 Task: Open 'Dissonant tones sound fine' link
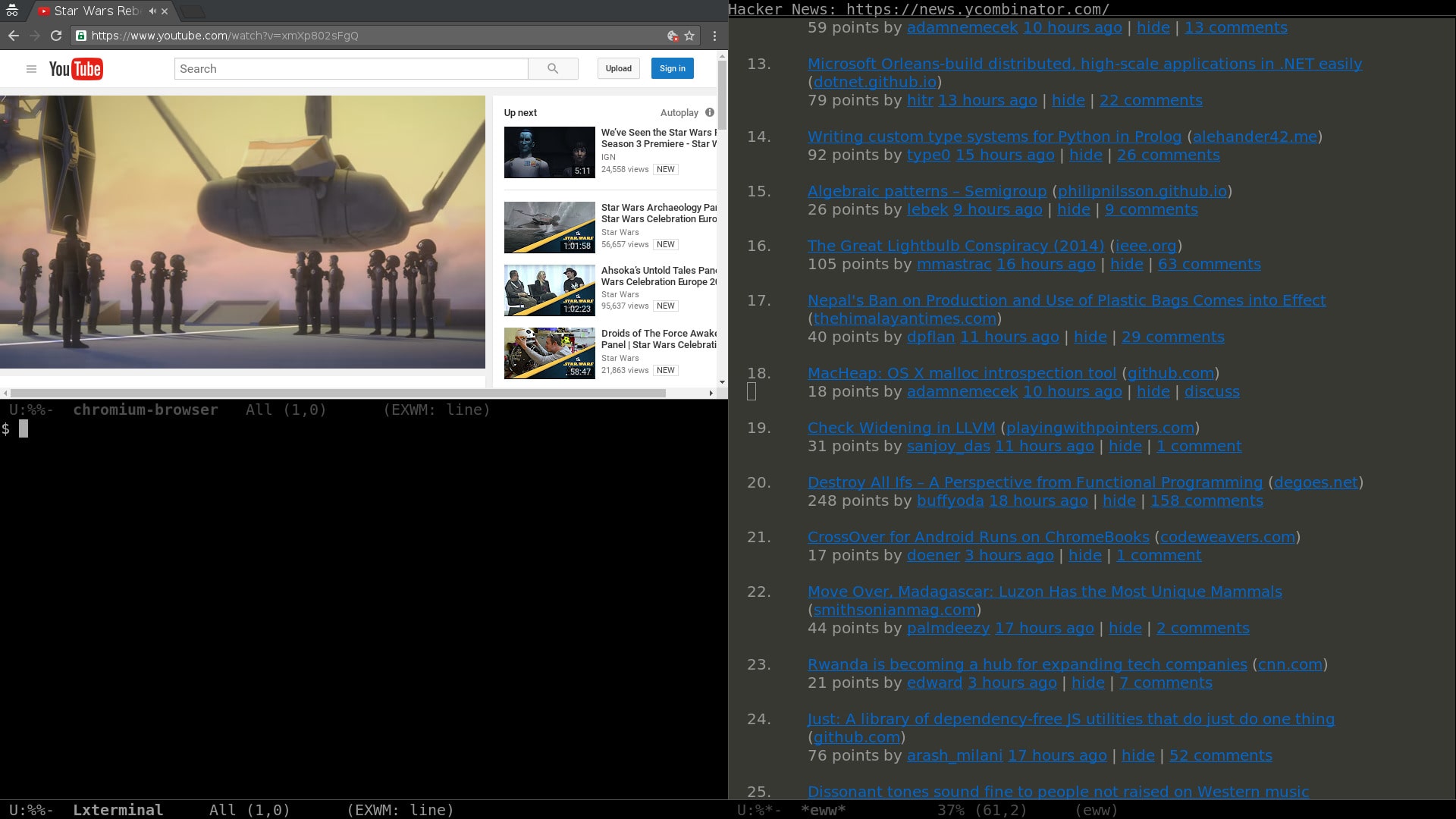click(x=1058, y=792)
